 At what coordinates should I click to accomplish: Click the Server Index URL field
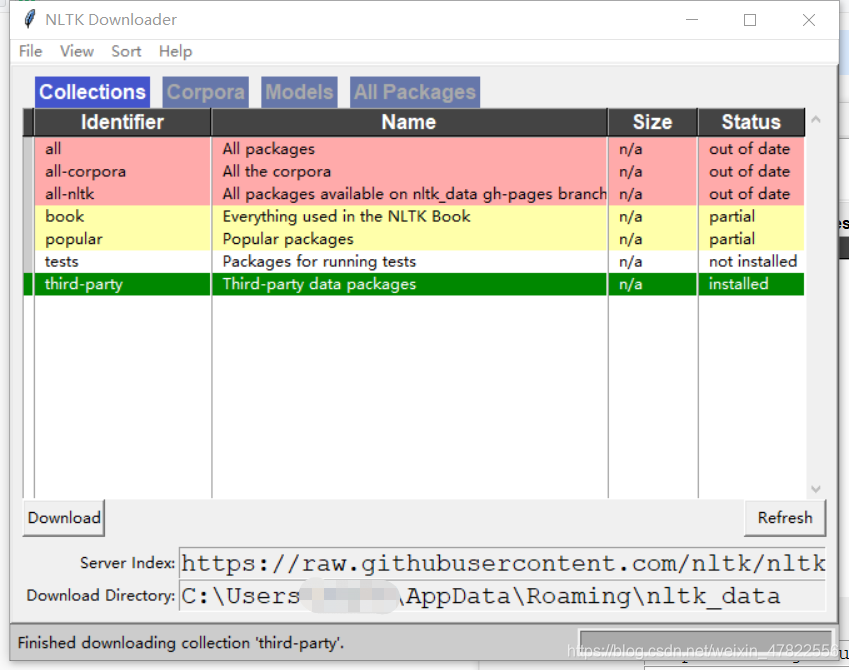point(502,563)
